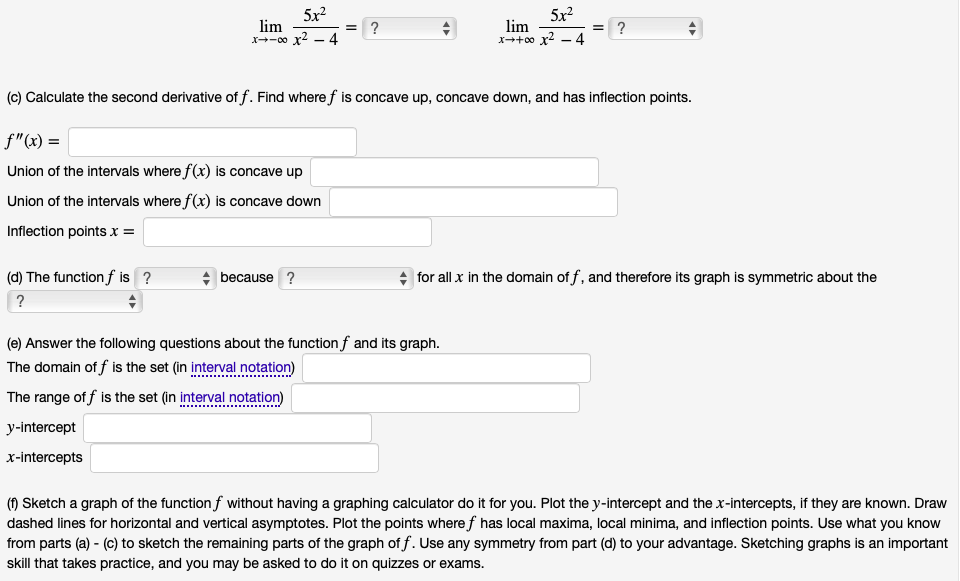Click the domain of f answer box
Screen dimensions: 960x581
point(445,367)
